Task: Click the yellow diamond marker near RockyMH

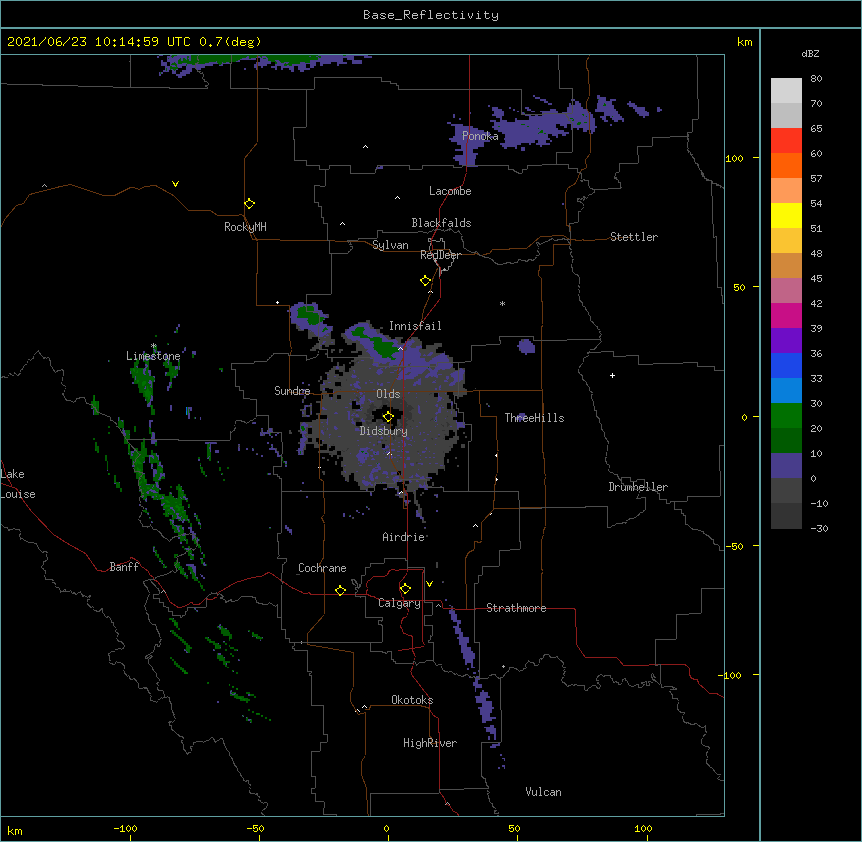Action: point(250,204)
